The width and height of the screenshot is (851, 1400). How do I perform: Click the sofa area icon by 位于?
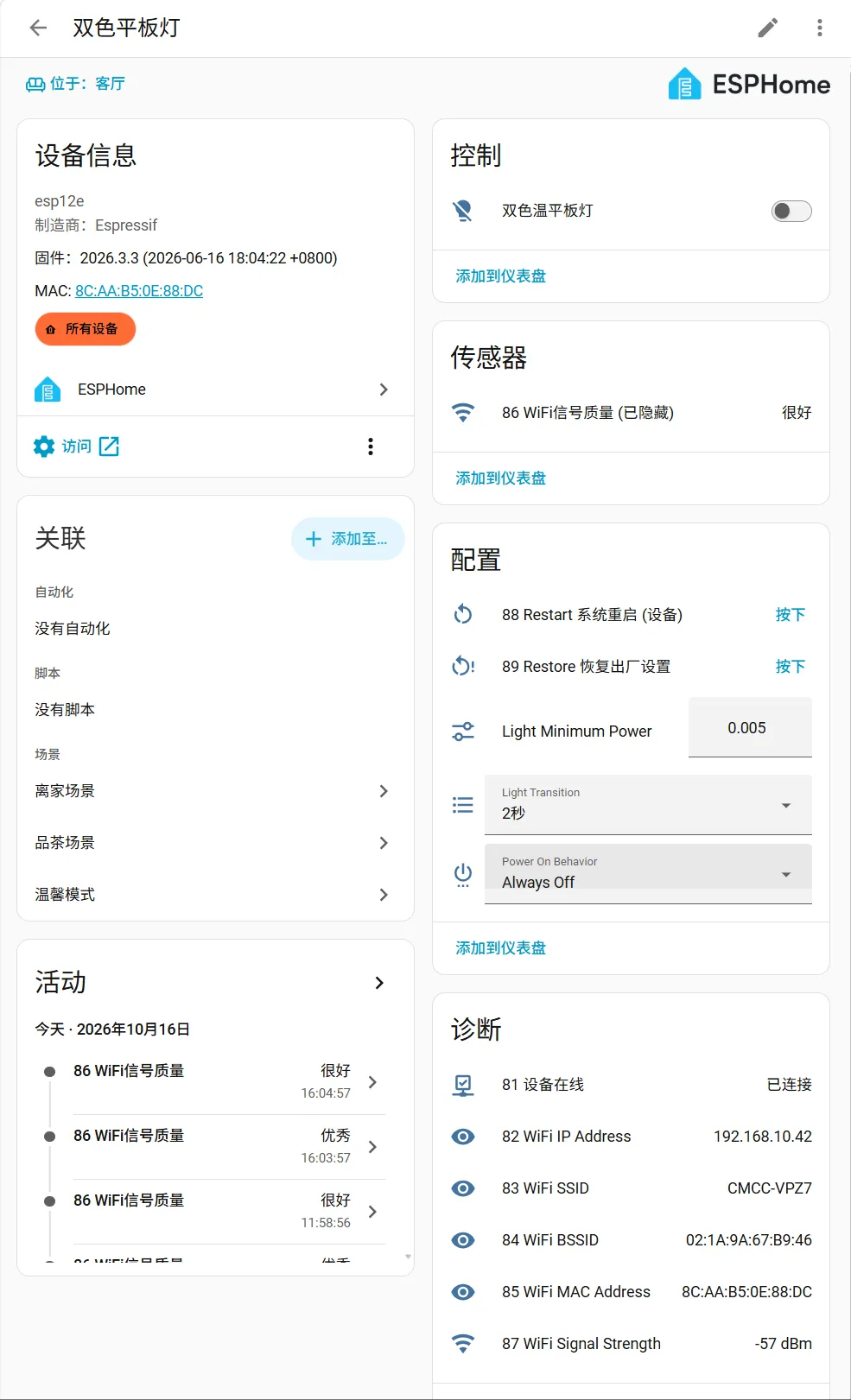(x=35, y=84)
